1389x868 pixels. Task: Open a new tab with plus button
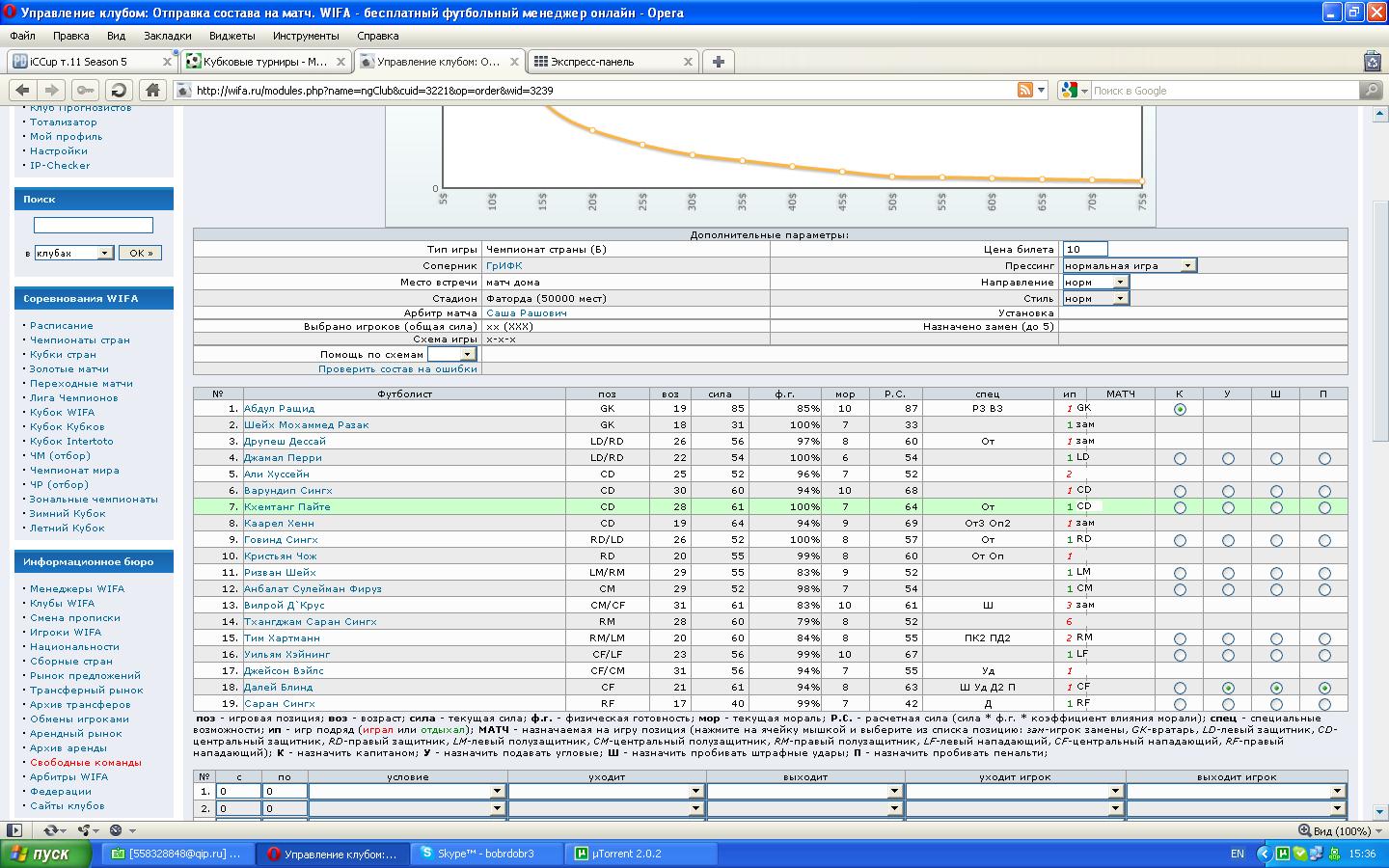(718, 61)
